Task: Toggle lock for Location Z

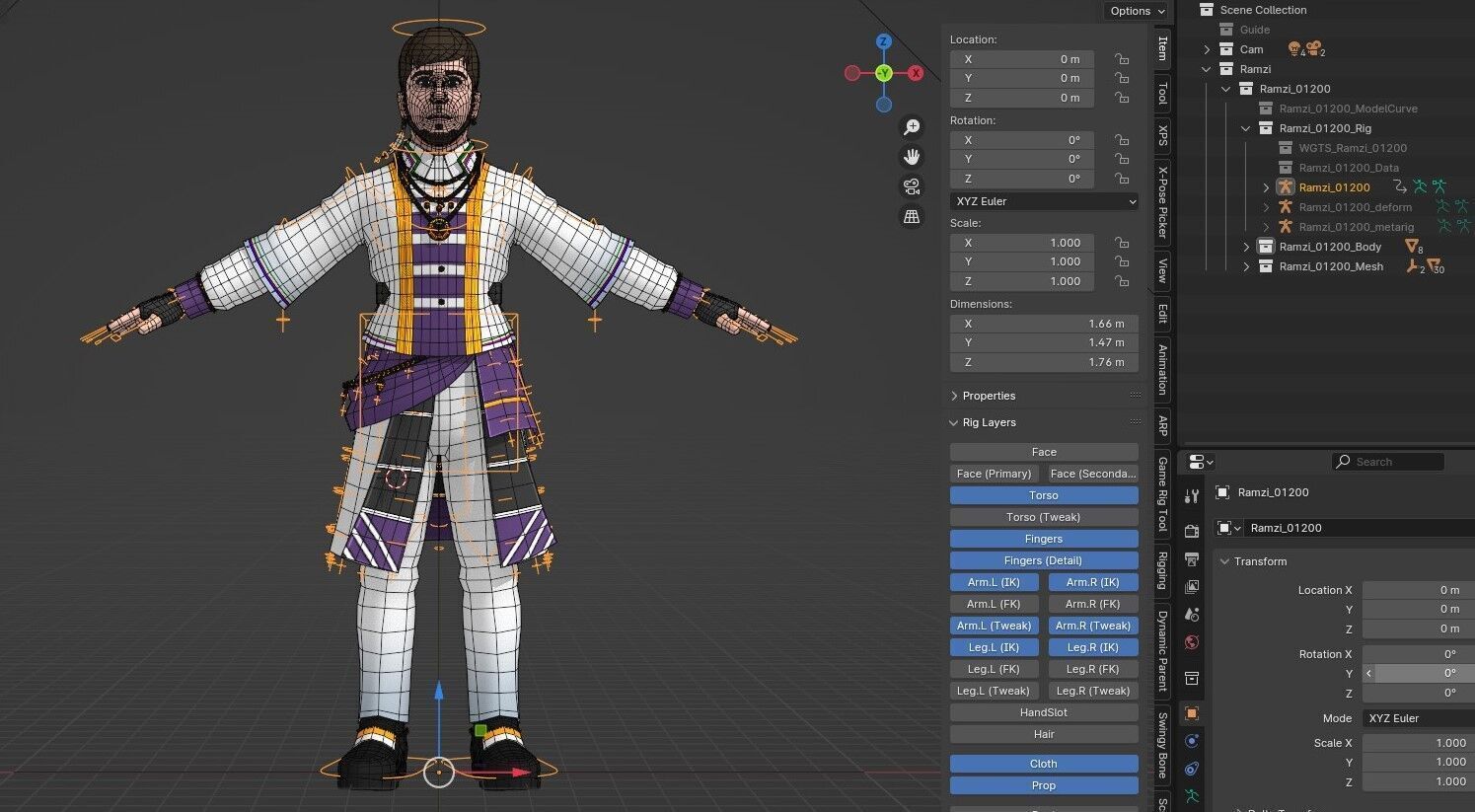Action: tap(1122, 98)
